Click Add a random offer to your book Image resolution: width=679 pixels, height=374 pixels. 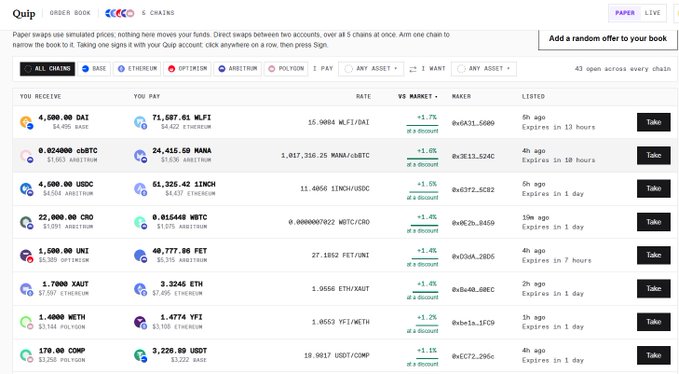[608, 39]
